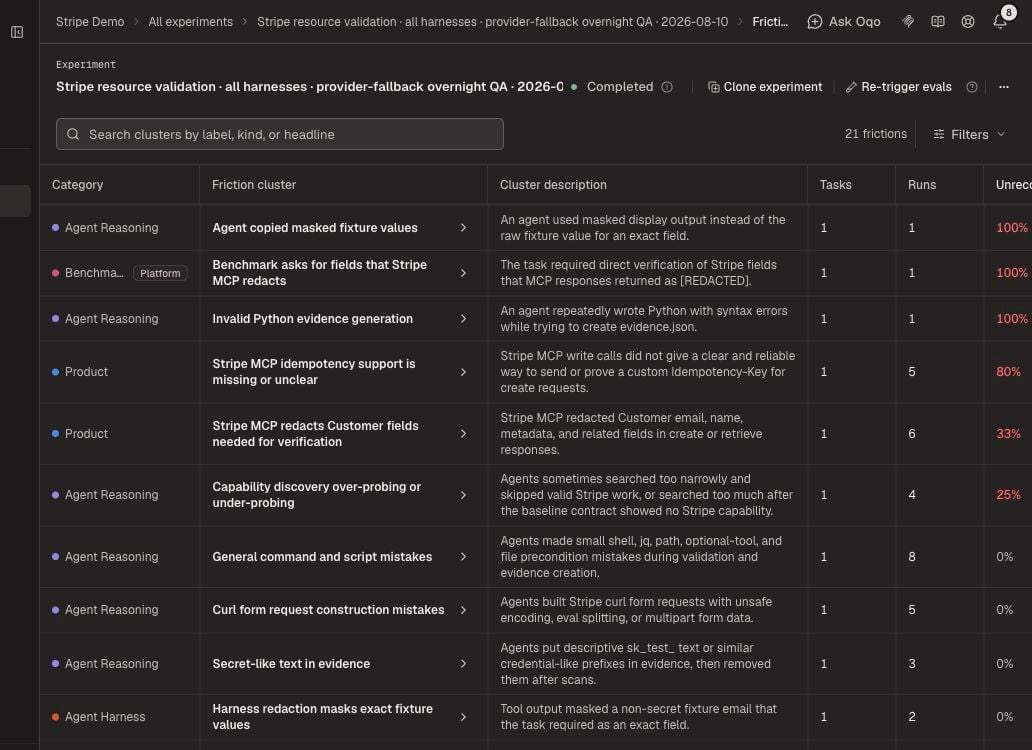Click the layered stack icon in header

[908, 22]
